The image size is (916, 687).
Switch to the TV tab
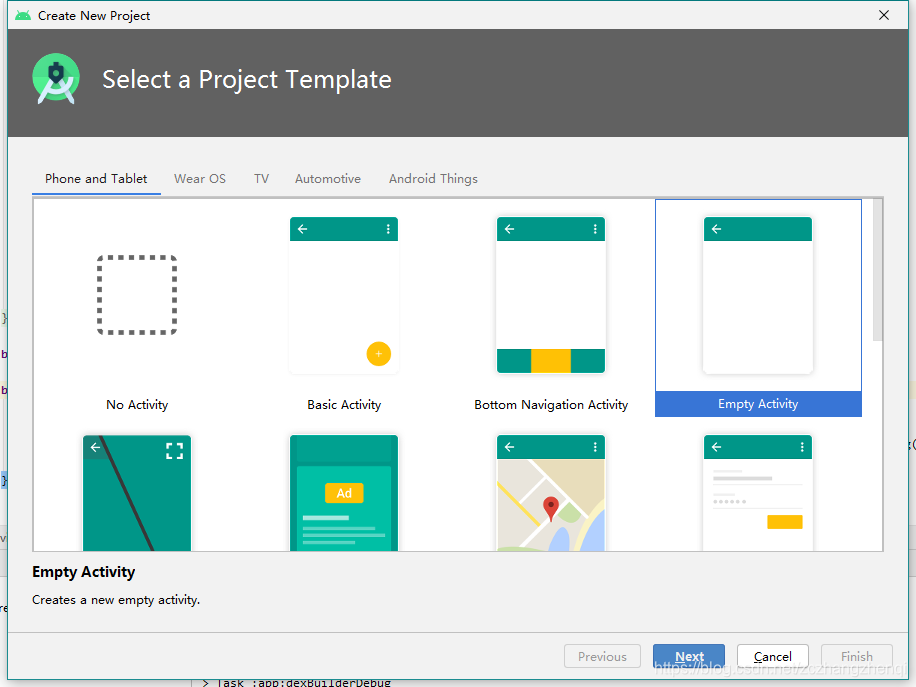[261, 179]
